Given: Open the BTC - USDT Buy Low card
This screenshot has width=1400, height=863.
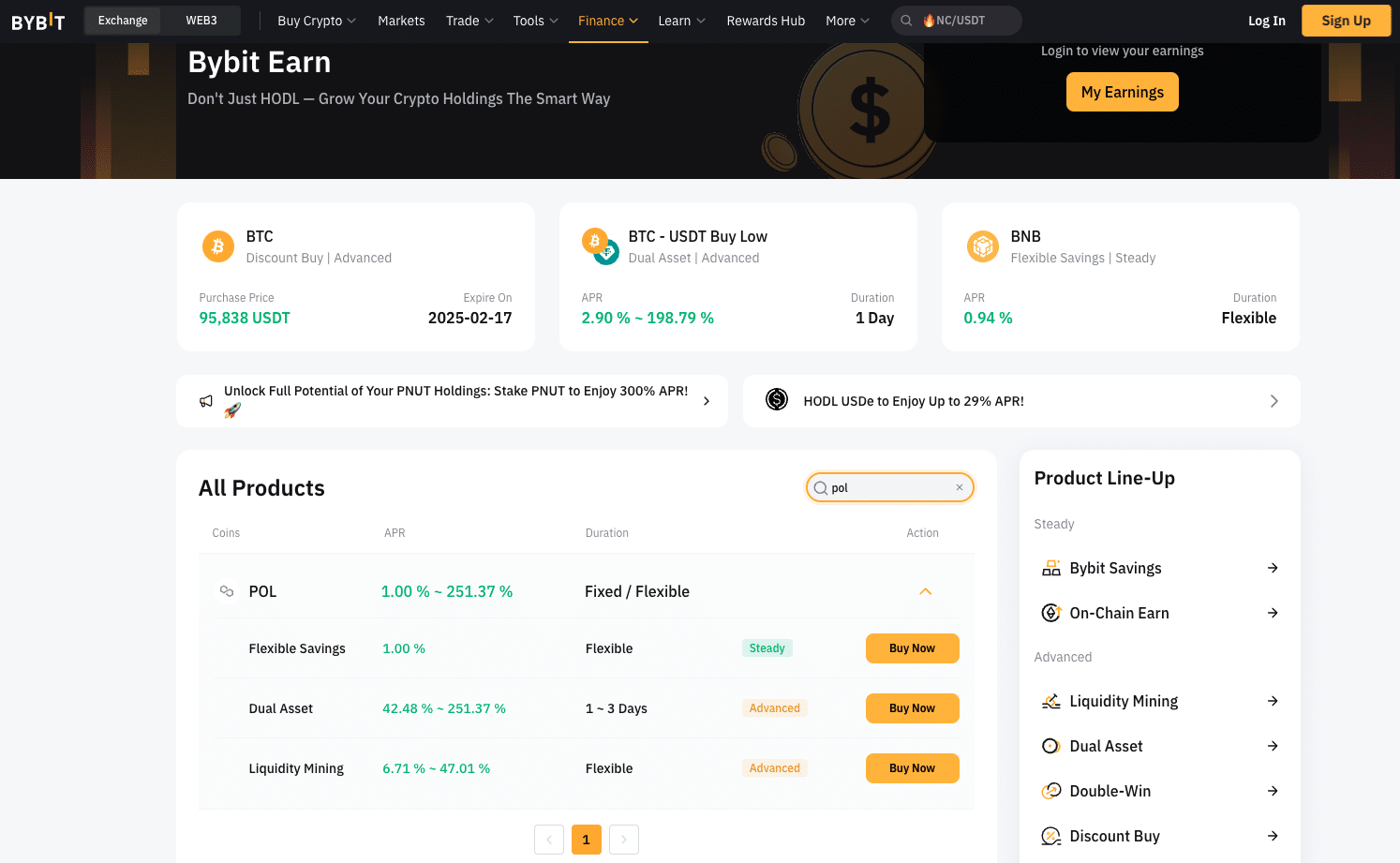Looking at the screenshot, I should [738, 277].
